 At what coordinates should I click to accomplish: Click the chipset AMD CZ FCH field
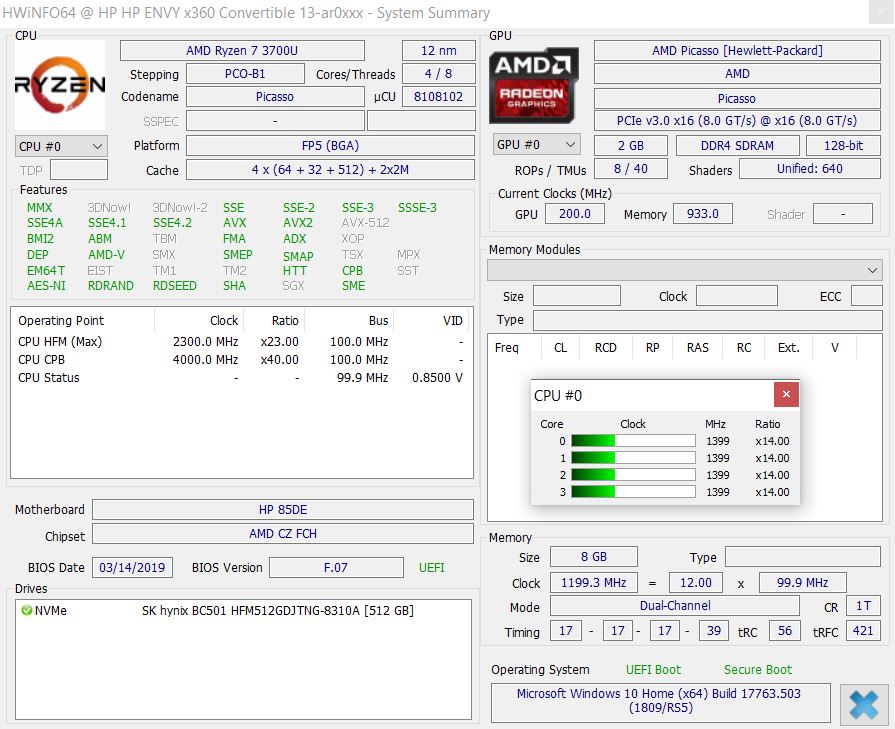tap(283, 533)
